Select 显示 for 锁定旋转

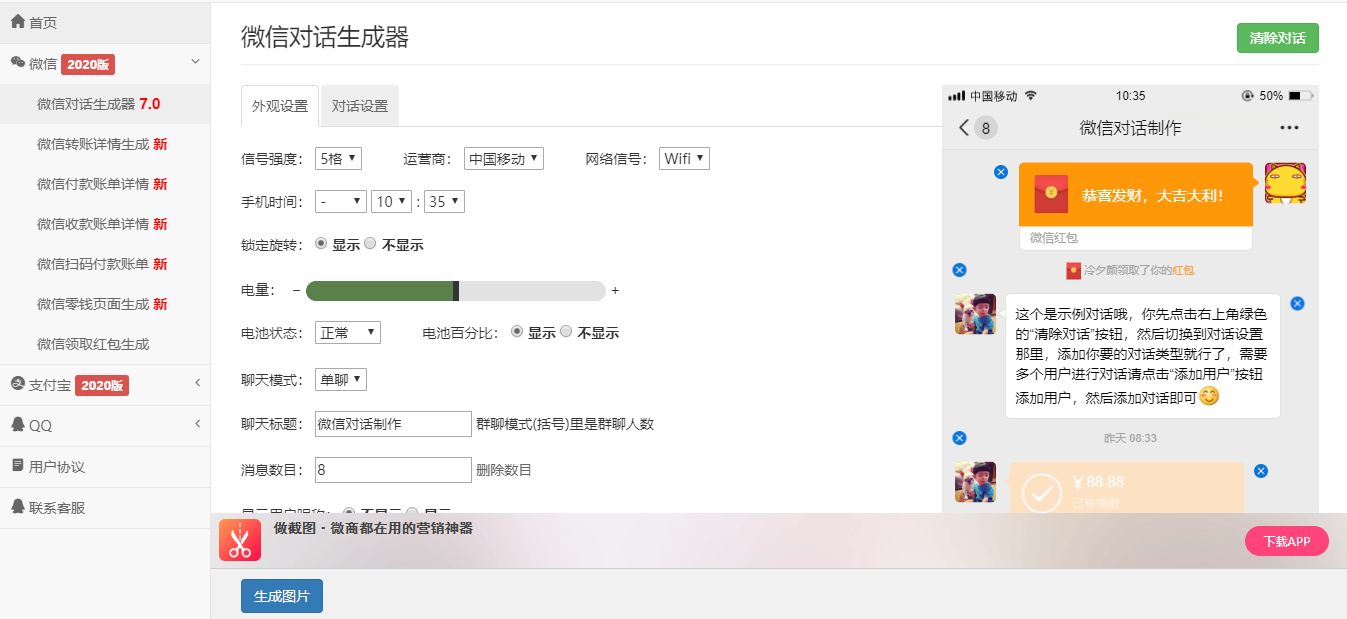pyautogui.click(x=320, y=243)
